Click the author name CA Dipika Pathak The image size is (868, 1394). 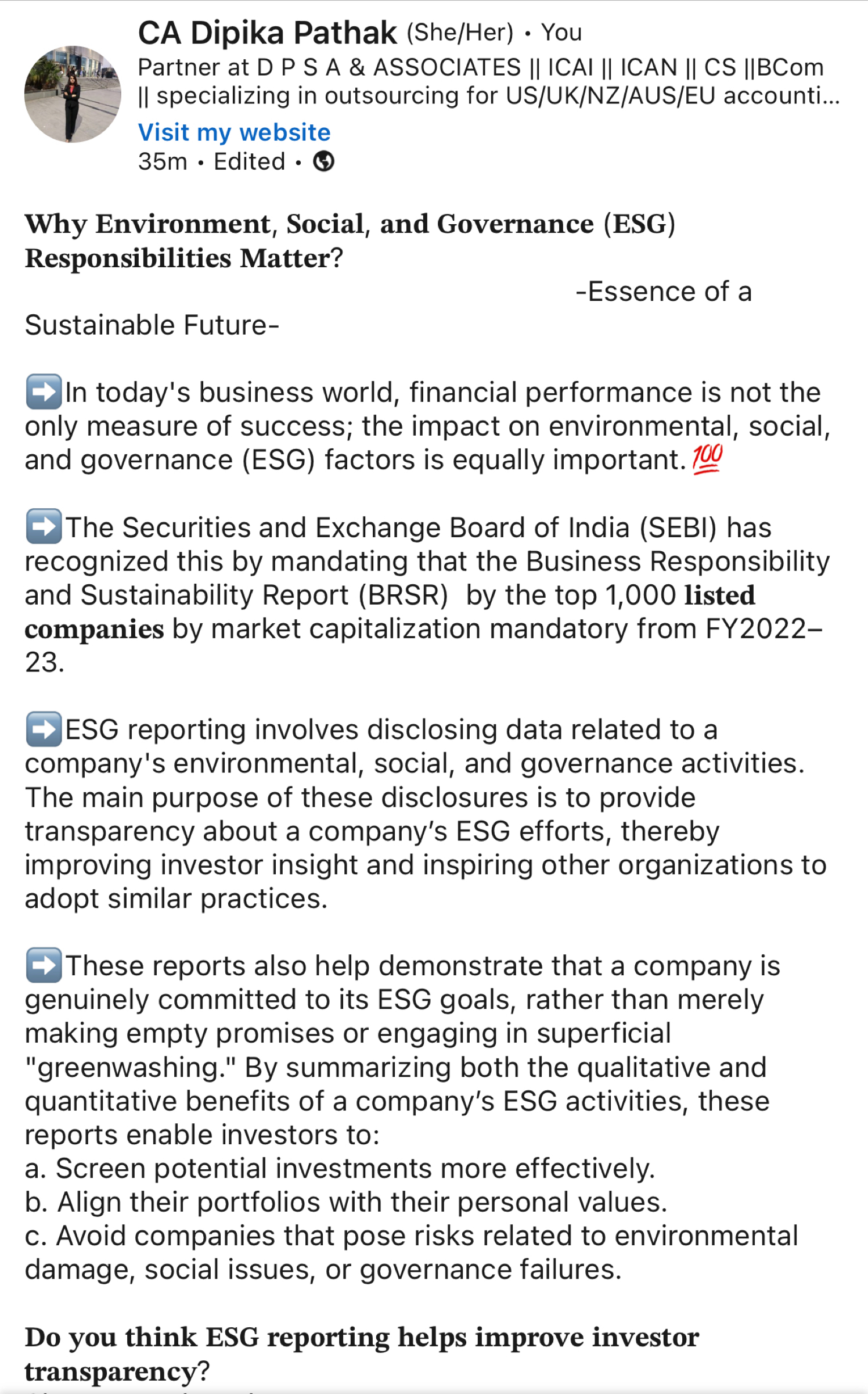[x=267, y=33]
